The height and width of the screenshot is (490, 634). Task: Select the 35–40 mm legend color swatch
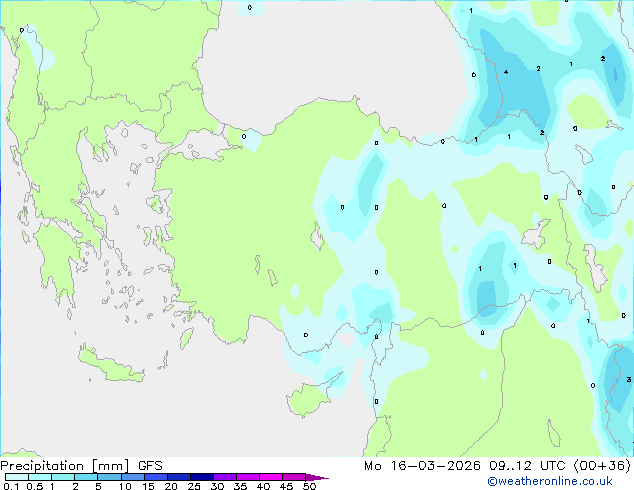(x=247, y=477)
